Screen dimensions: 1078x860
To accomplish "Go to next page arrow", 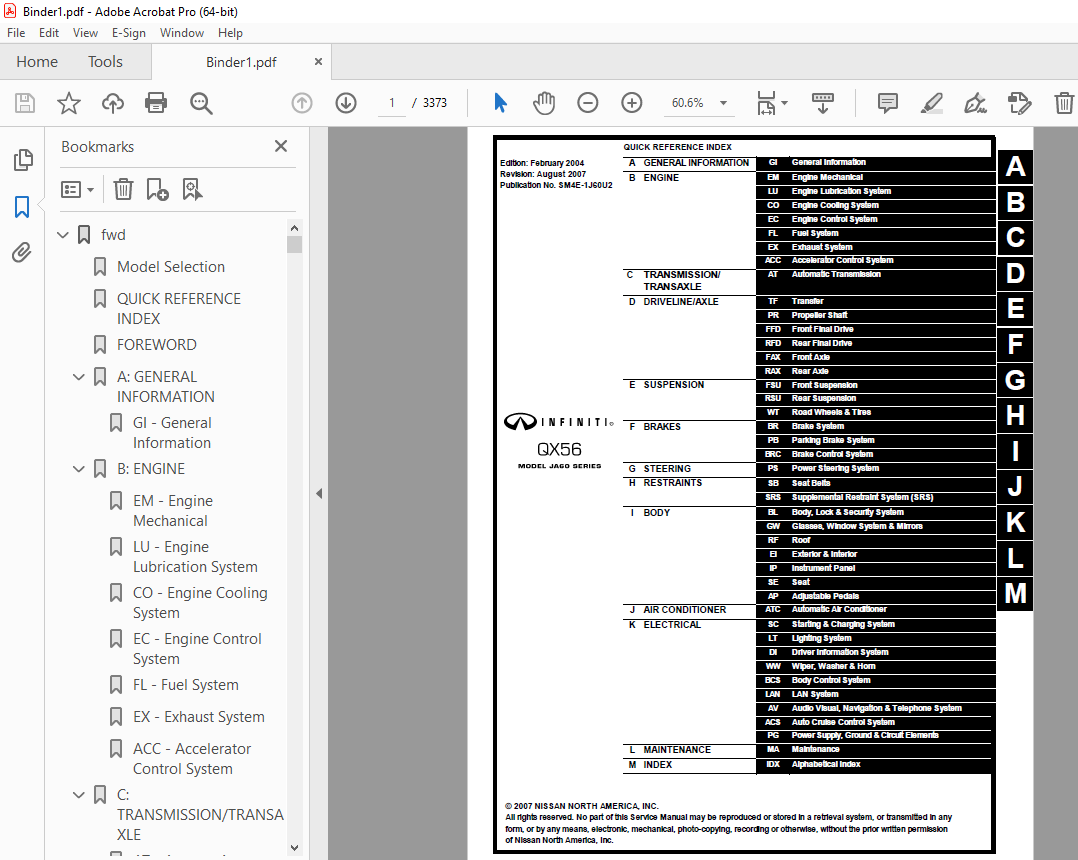I will pyautogui.click(x=346, y=103).
